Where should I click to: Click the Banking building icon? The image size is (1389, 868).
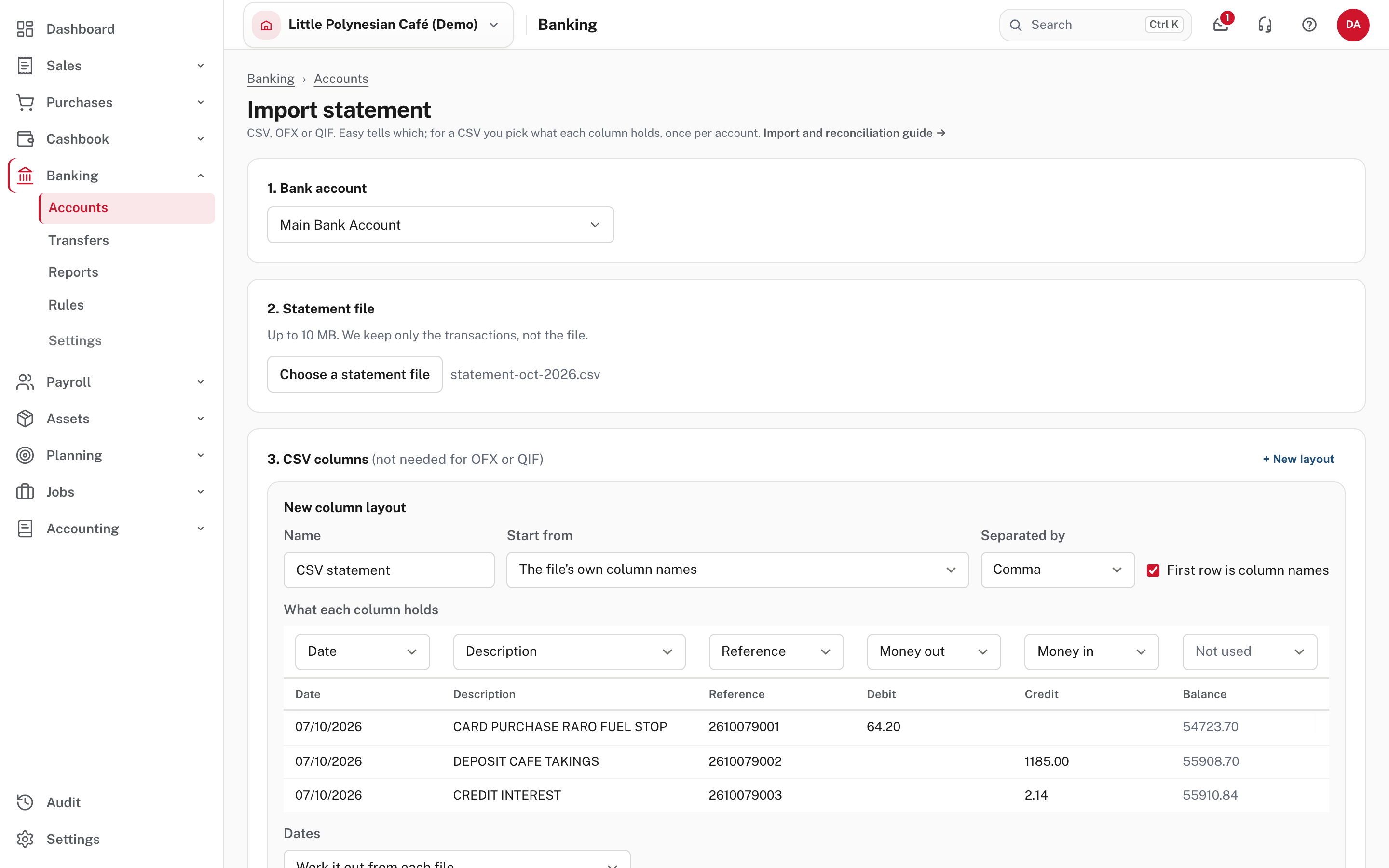tap(25, 176)
